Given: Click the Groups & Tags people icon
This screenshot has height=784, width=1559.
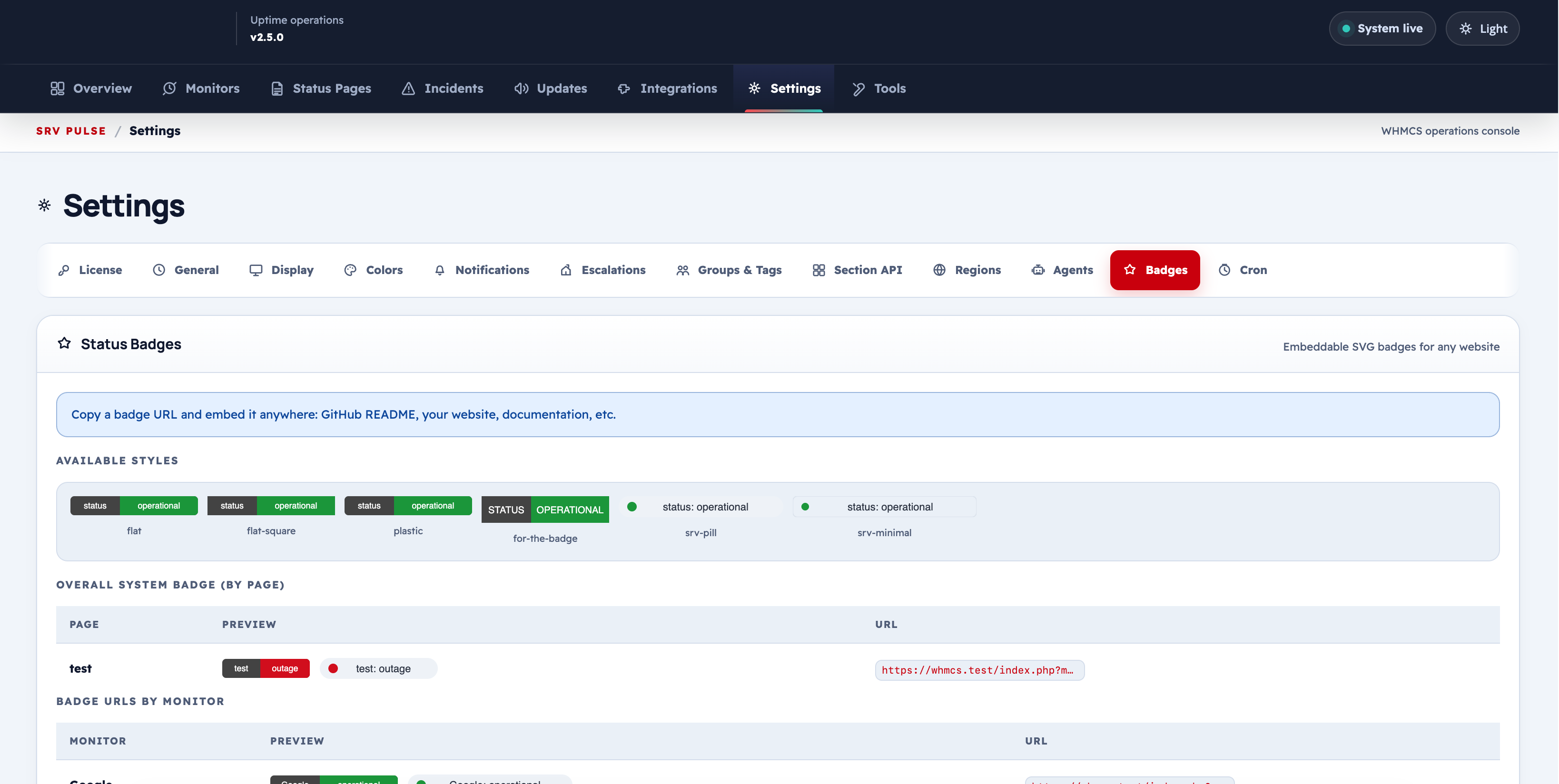Looking at the screenshot, I should pos(683,270).
